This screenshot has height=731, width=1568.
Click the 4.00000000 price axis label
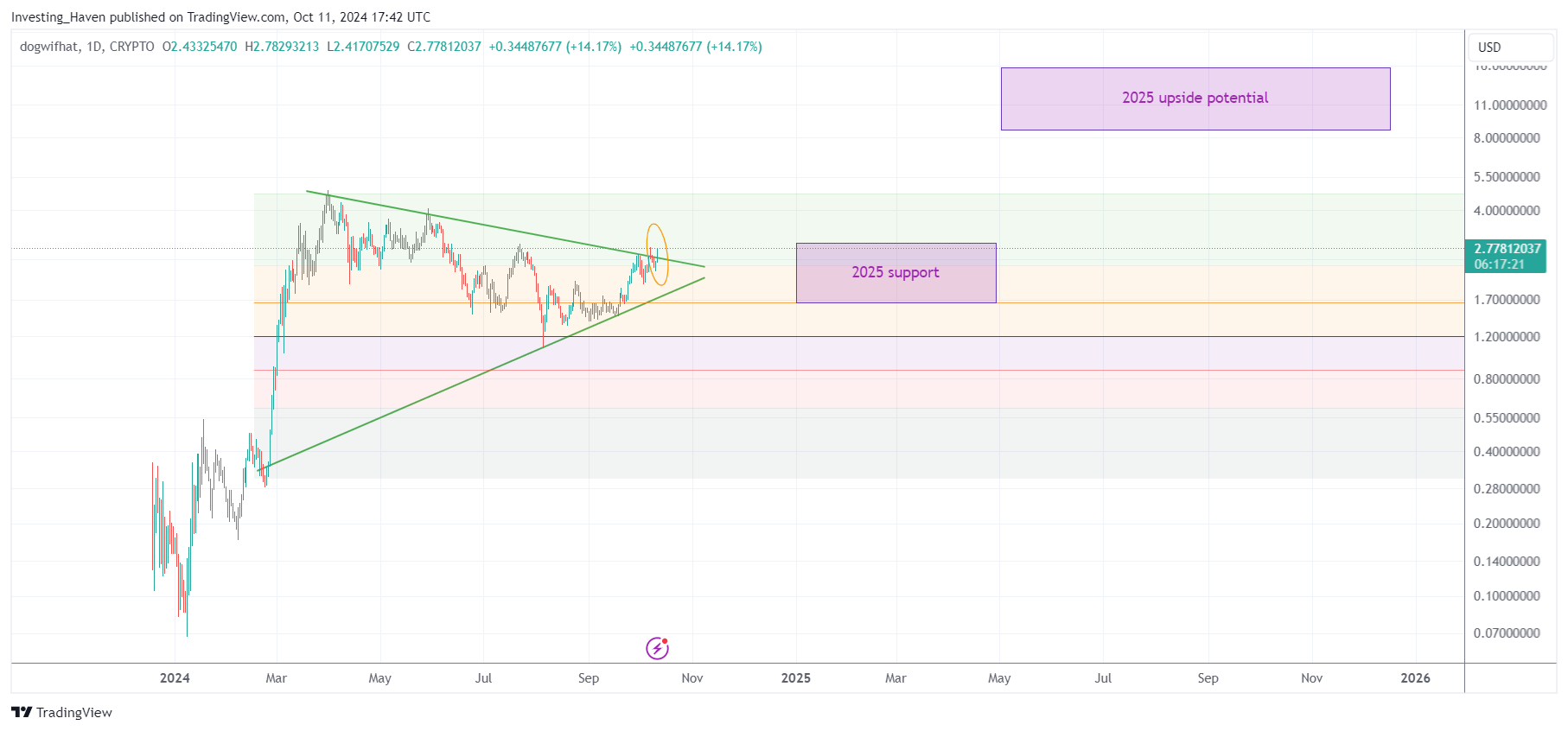[1507, 211]
